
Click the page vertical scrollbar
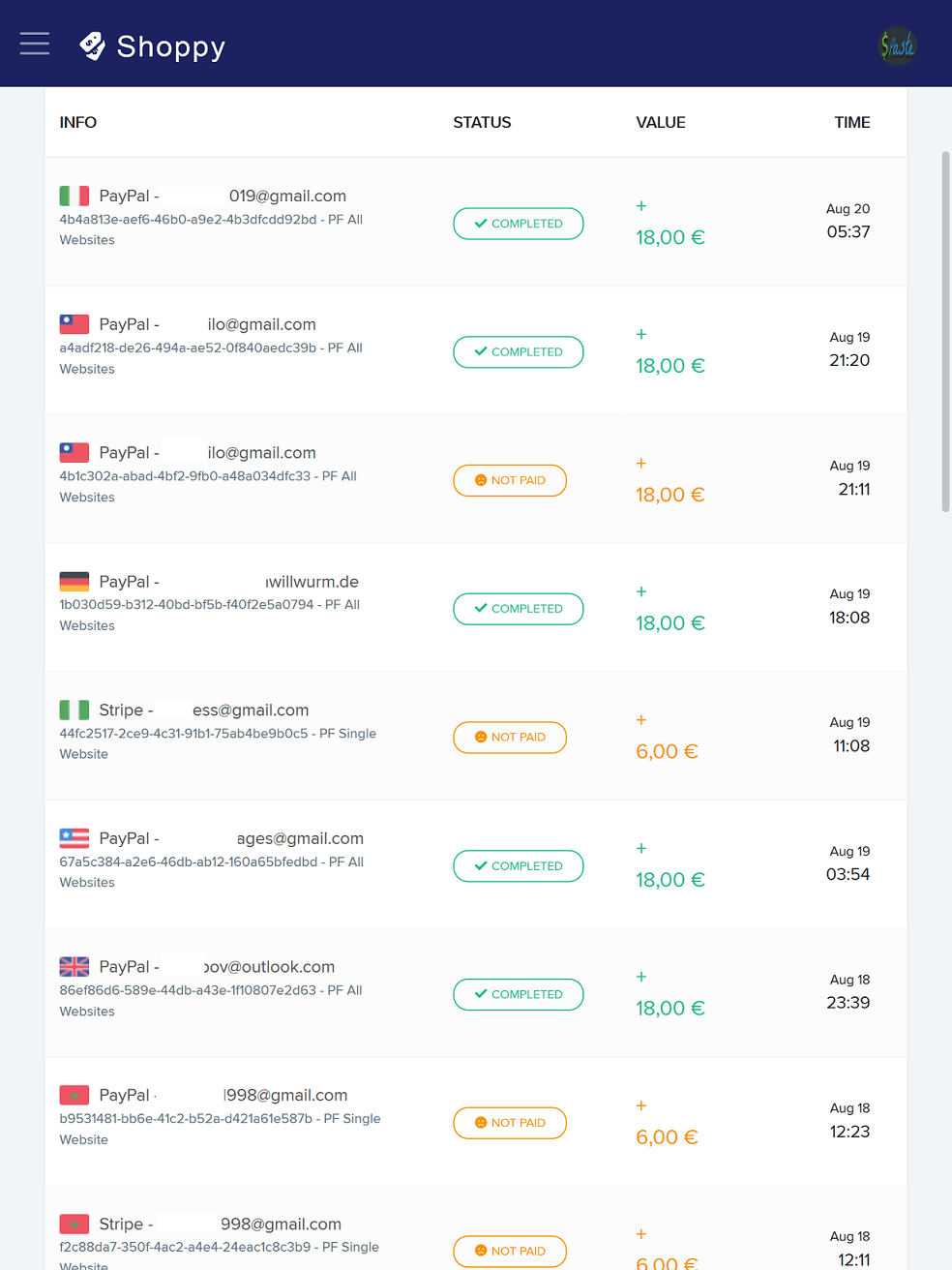(946, 331)
